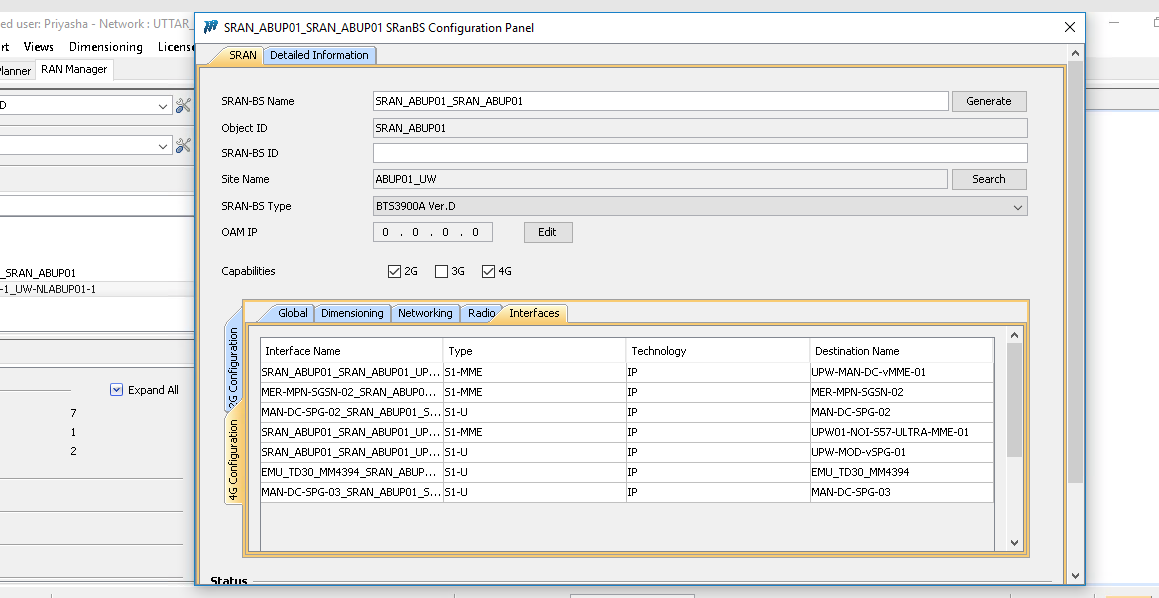1159x598 pixels.
Task: Click Edit next to OAM IP
Action: click(x=547, y=232)
